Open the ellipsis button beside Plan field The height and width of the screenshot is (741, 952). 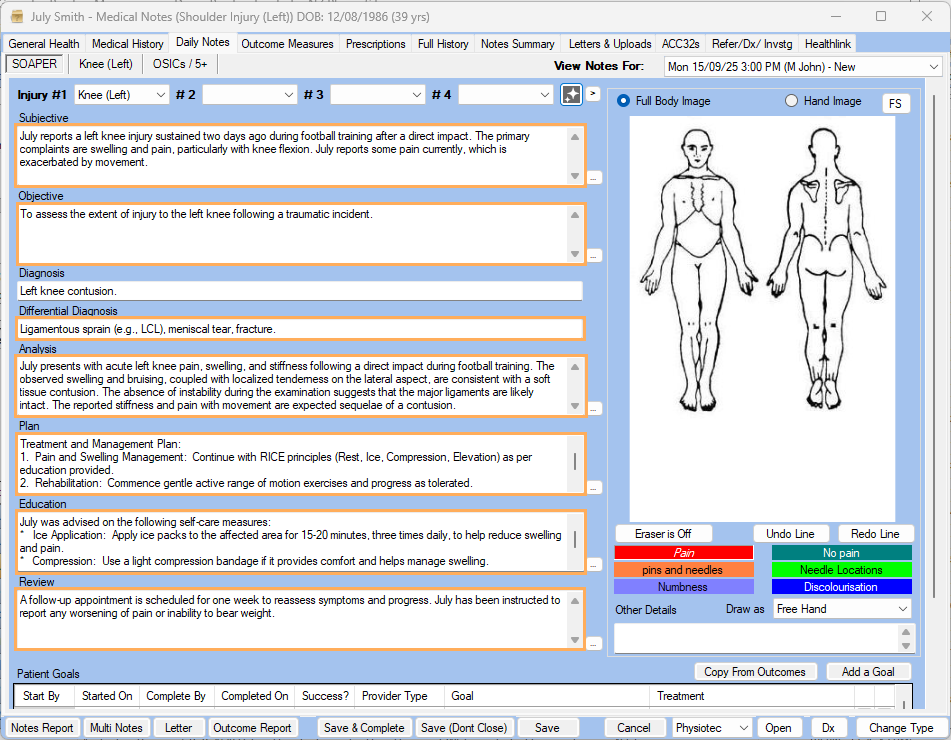(594, 487)
